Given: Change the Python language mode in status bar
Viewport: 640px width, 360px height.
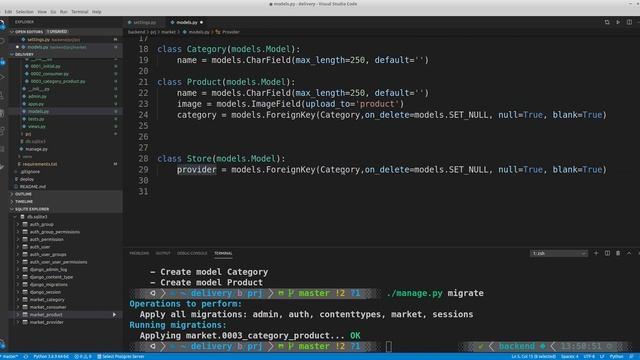Looking at the screenshot, I should coord(617,357).
